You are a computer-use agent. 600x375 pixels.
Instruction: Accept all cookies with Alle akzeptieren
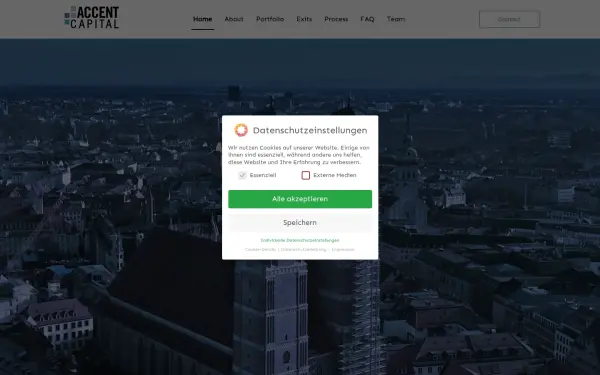pos(300,199)
